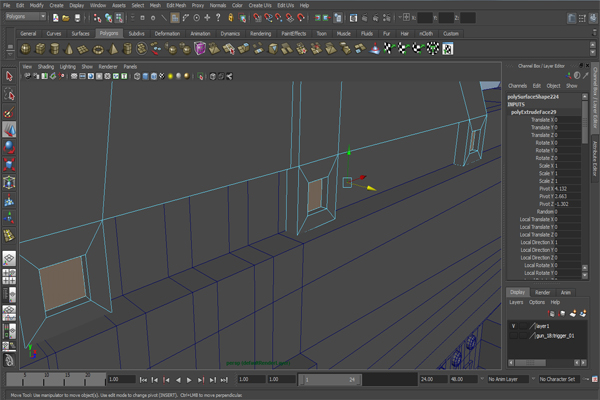Open the Create UVs menu

click(260, 5)
